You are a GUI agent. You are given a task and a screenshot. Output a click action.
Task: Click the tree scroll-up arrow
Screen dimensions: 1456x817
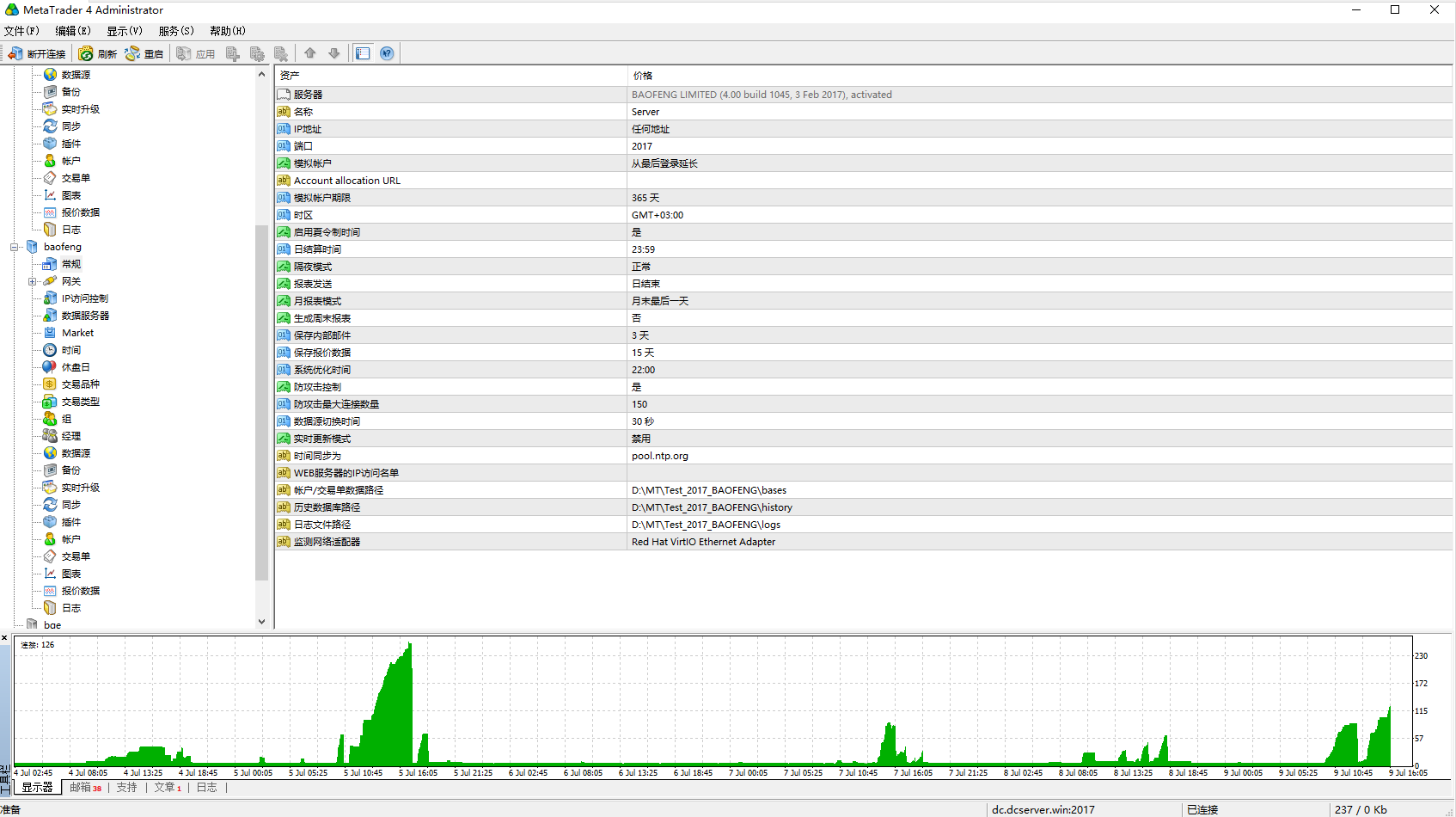tap(261, 75)
